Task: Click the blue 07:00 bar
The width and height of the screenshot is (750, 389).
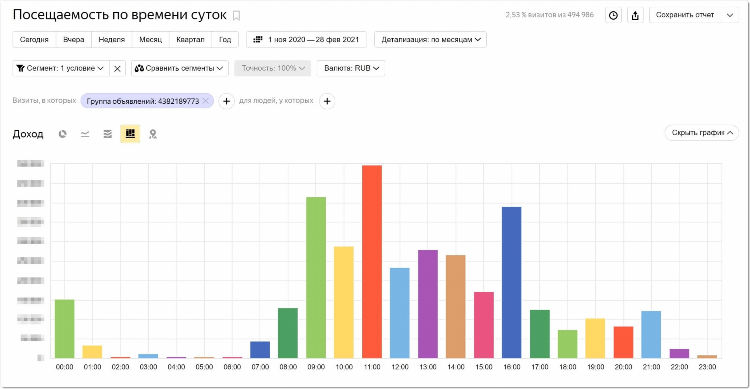Action: pos(260,350)
